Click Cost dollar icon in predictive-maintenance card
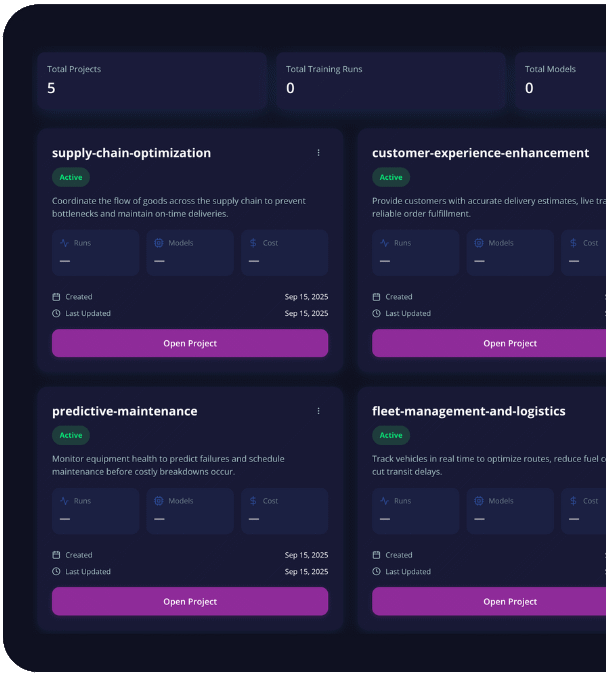The height and width of the screenshot is (675, 606). (x=253, y=501)
